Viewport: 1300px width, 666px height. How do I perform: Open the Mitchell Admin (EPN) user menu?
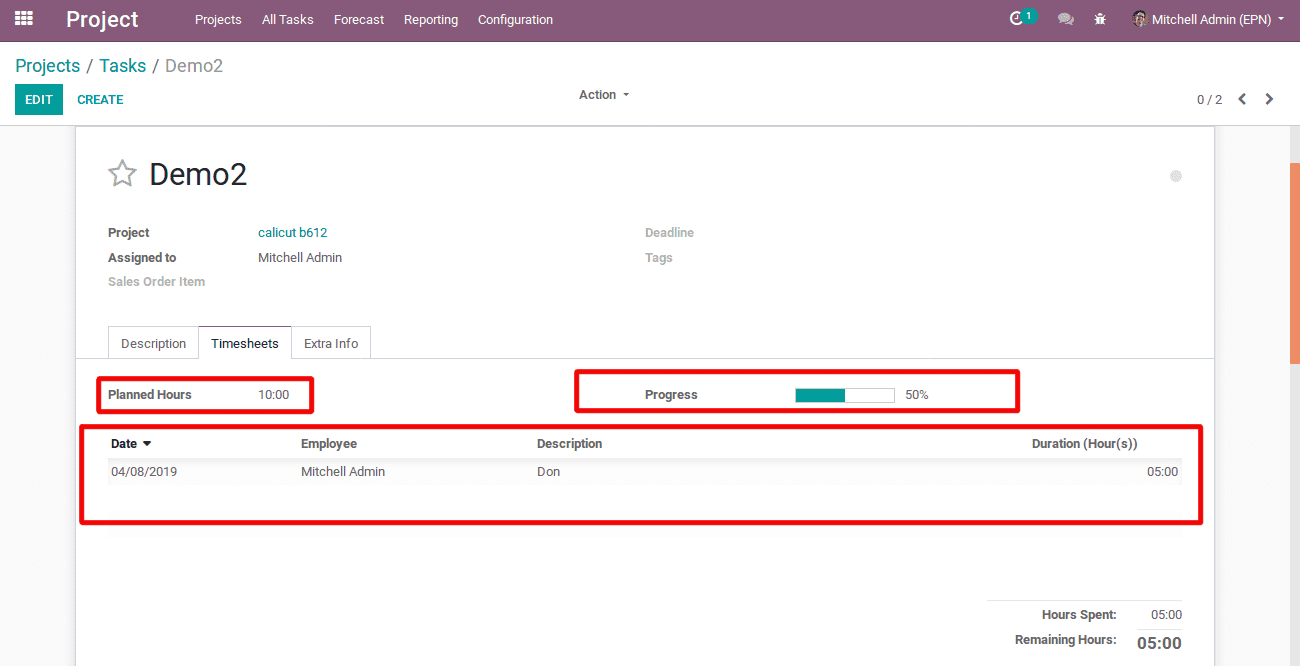1208,19
